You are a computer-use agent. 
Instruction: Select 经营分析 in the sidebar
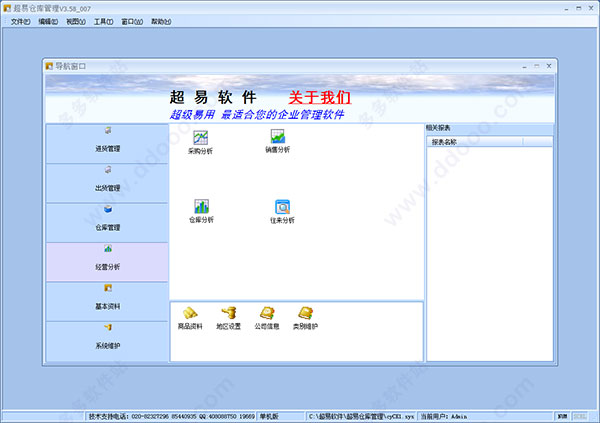pos(107,262)
